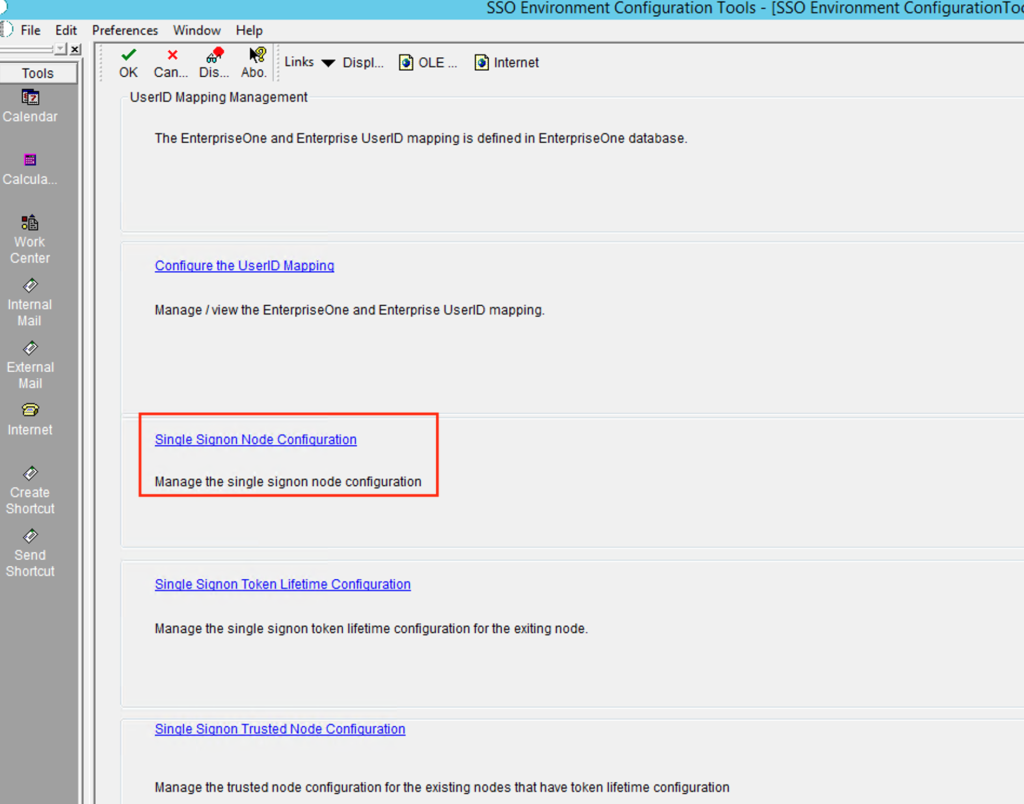Click the Cancel red X icon
The image size is (1024, 804).
pyautogui.click(x=172, y=55)
